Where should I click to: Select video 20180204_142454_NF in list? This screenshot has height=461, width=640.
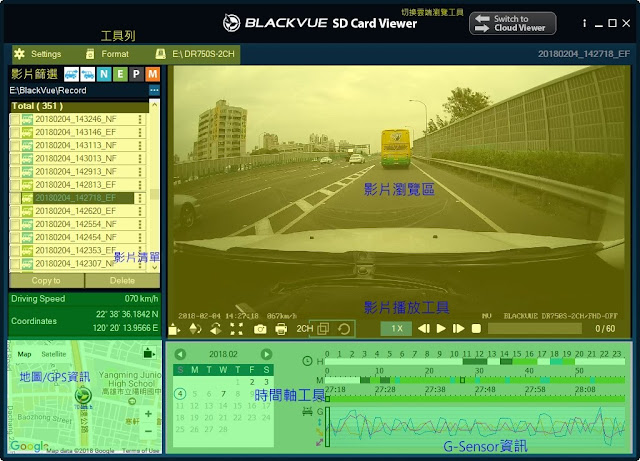click(x=76, y=237)
